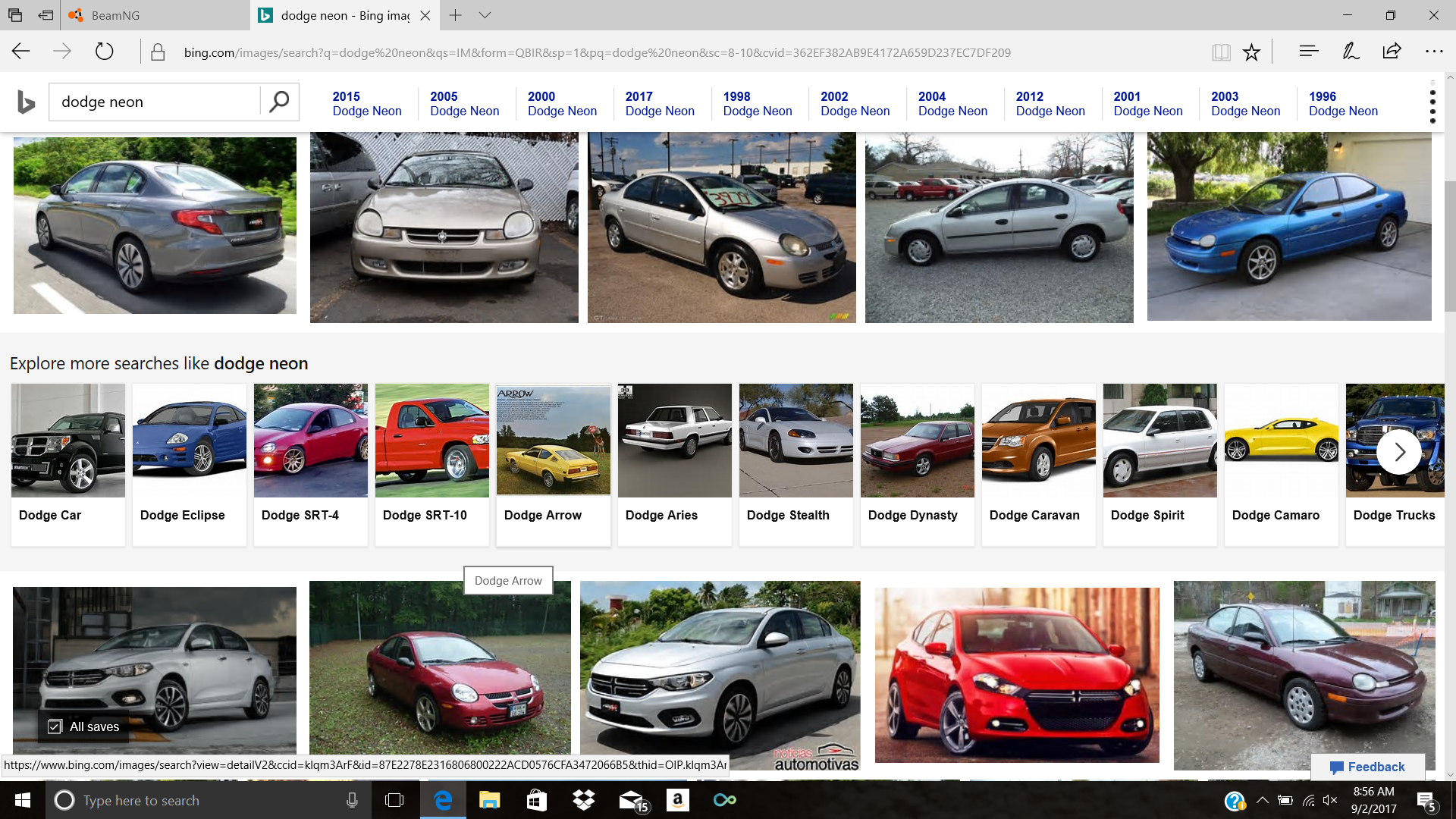The image size is (1456, 819).
Task: Open the Action Center notifications icon
Action: click(1426, 801)
